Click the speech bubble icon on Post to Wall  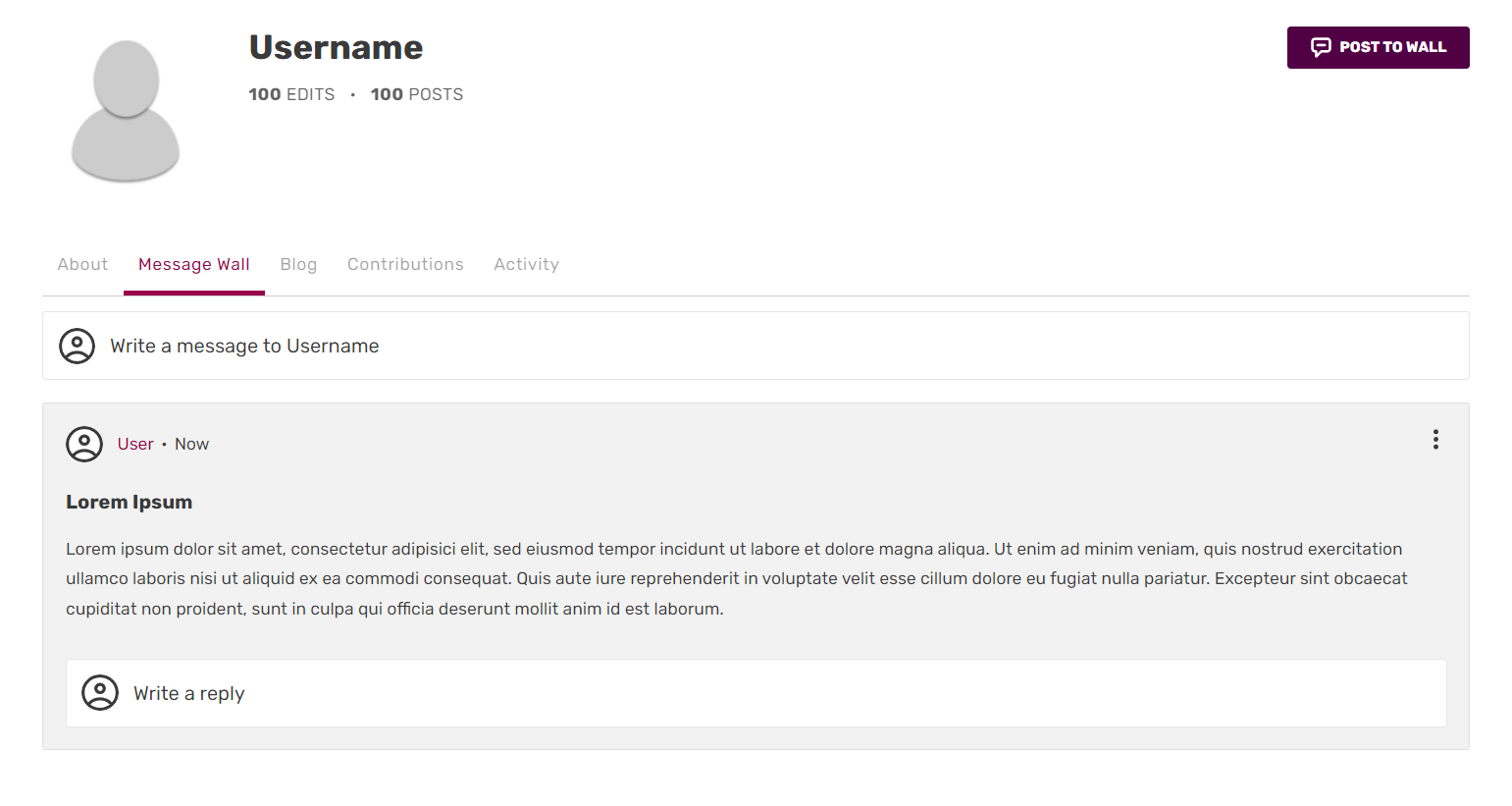(1321, 47)
